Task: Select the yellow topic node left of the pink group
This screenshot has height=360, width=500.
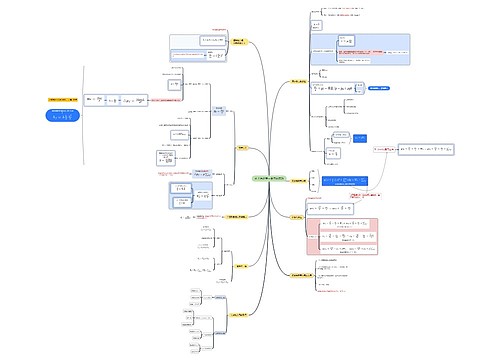Action: pos(297,217)
